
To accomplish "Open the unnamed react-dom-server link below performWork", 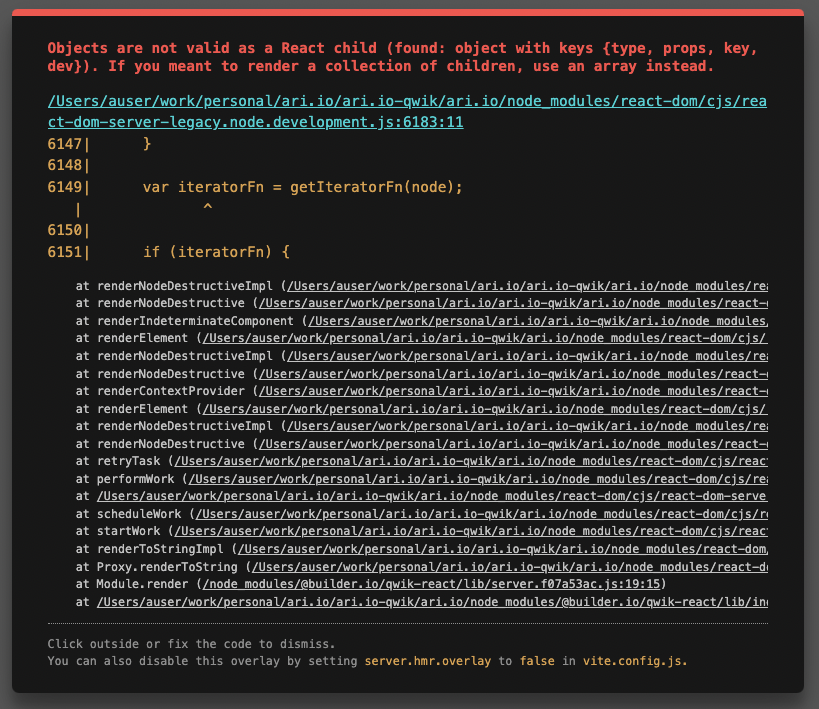I will tap(432, 496).
